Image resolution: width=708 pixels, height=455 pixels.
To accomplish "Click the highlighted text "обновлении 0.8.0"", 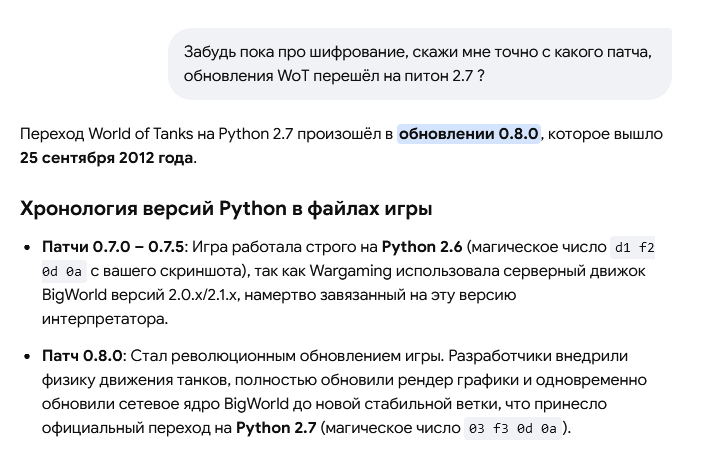I will click(469, 134).
